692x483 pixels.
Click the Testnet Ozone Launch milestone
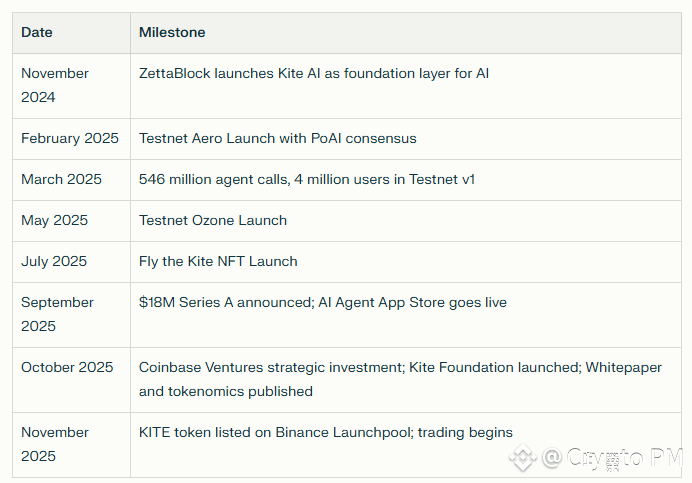(x=213, y=220)
